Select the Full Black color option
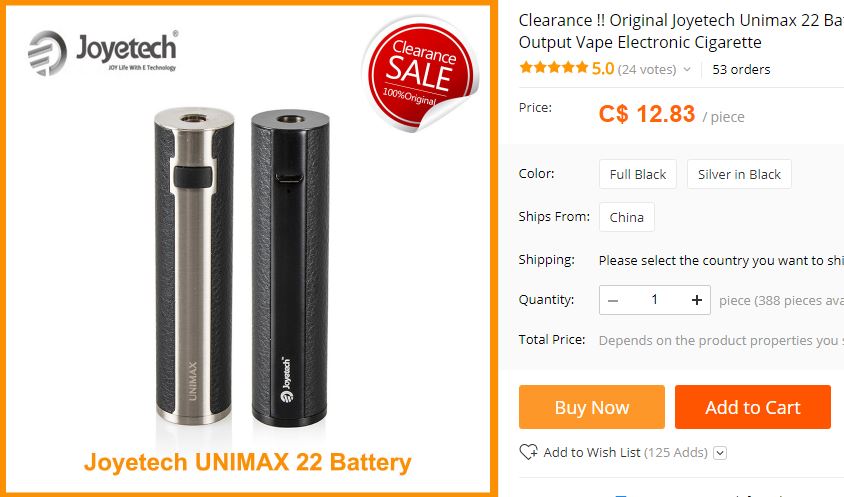 (x=638, y=174)
